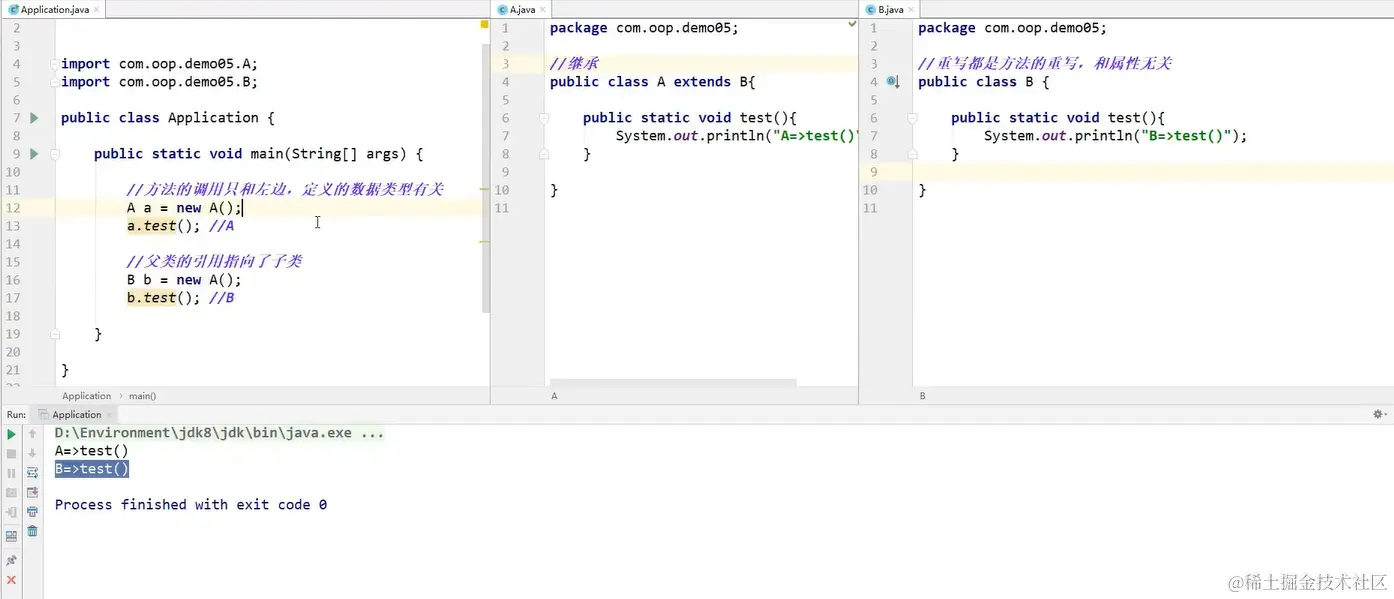The width and height of the screenshot is (1394, 599).
Task: Click the Up the stack trace arrow
Action: 32,434
